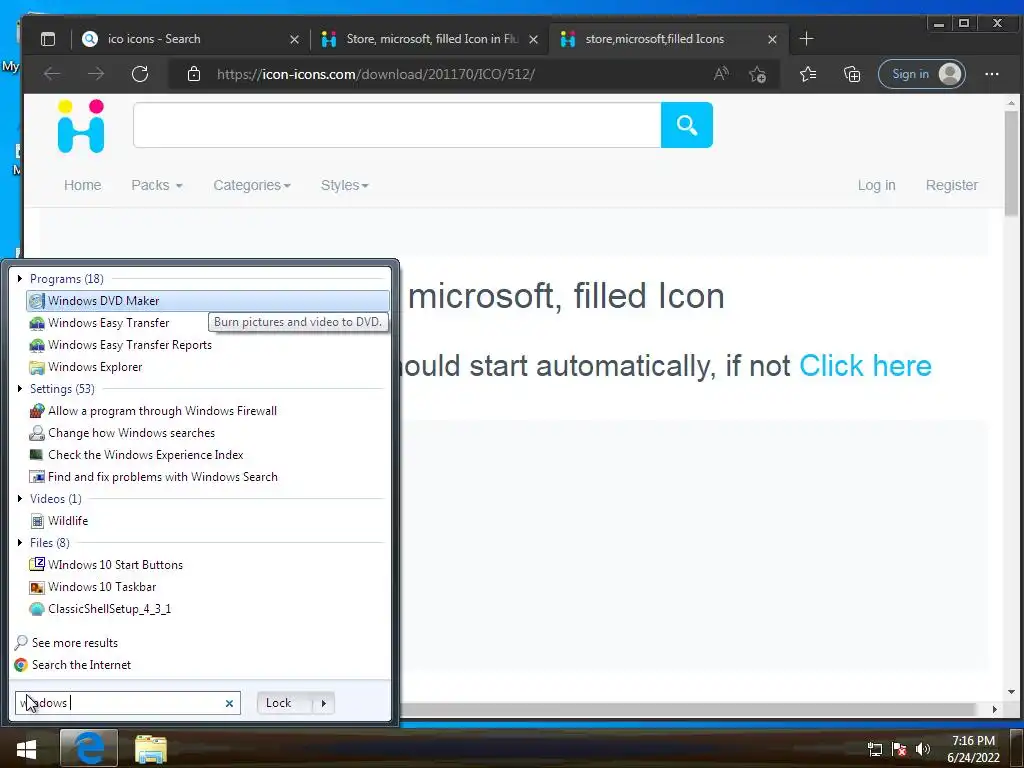Open Edge settings and more menu
Screen dimensions: 1024x768
tap(991, 74)
